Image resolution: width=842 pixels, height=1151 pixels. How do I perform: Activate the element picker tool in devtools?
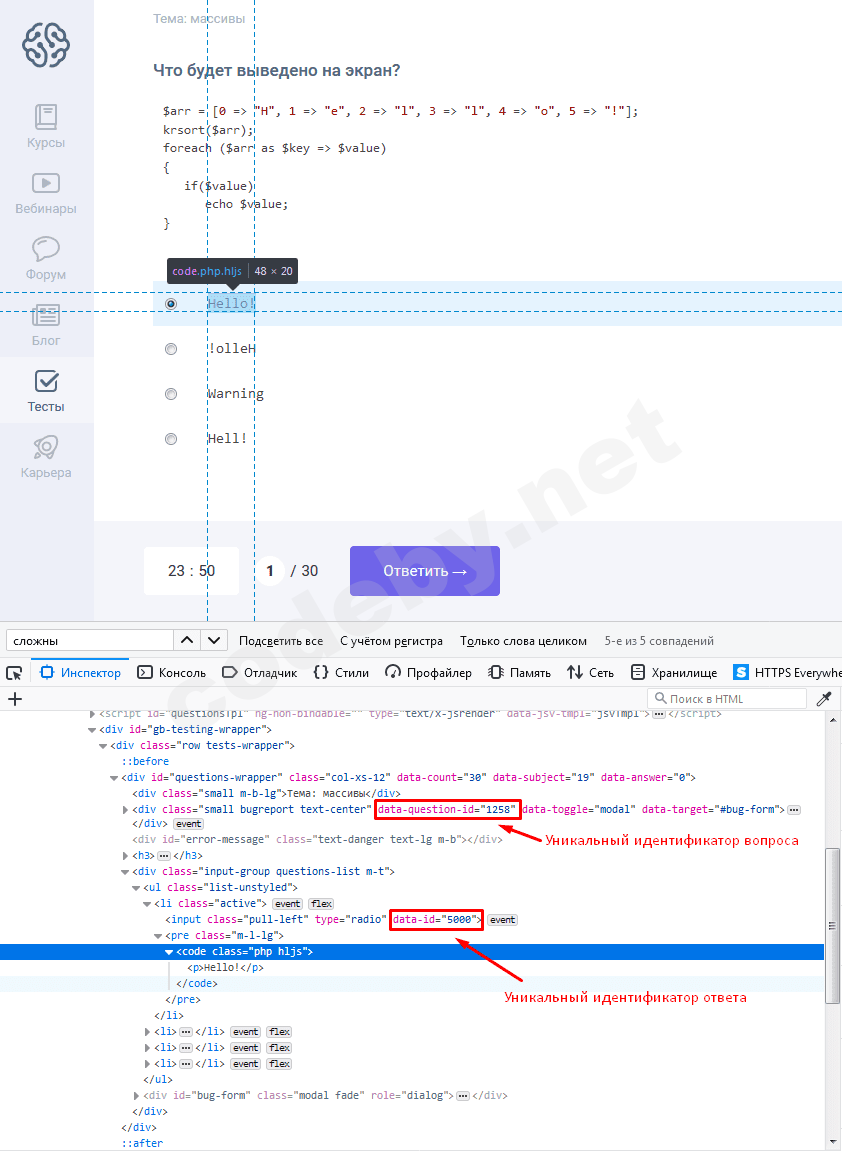[14, 672]
